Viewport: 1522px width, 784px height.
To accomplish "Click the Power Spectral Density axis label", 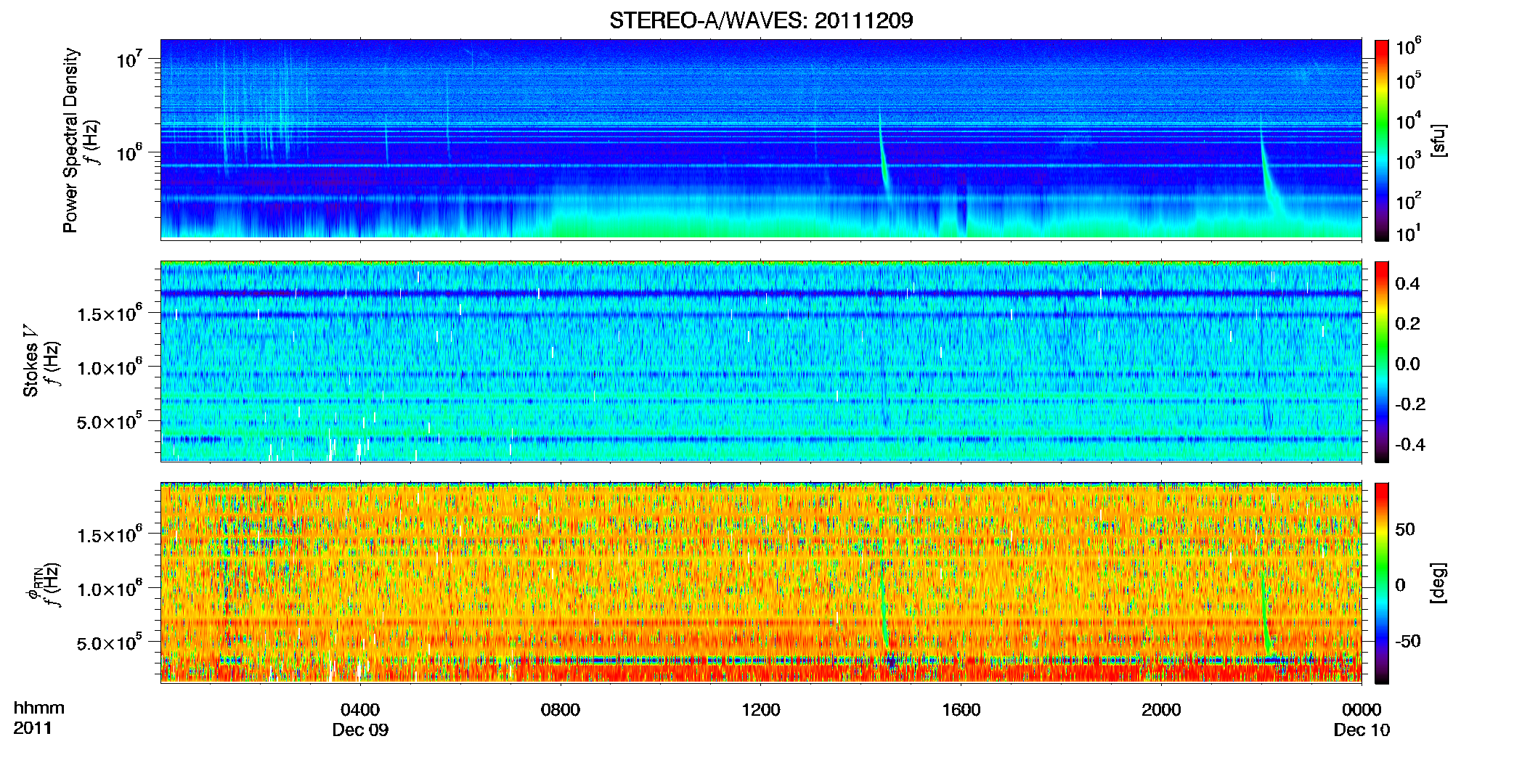I will tap(70, 140).
